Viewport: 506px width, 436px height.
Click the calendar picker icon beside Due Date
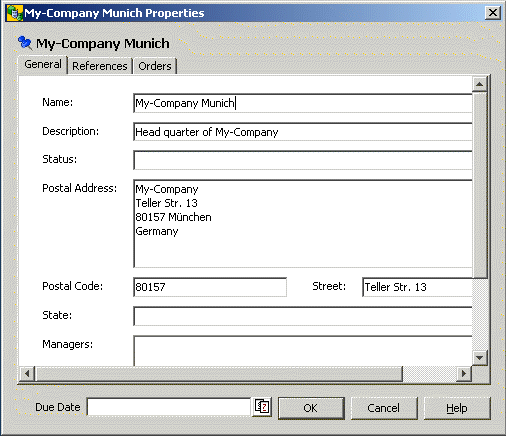click(262, 407)
